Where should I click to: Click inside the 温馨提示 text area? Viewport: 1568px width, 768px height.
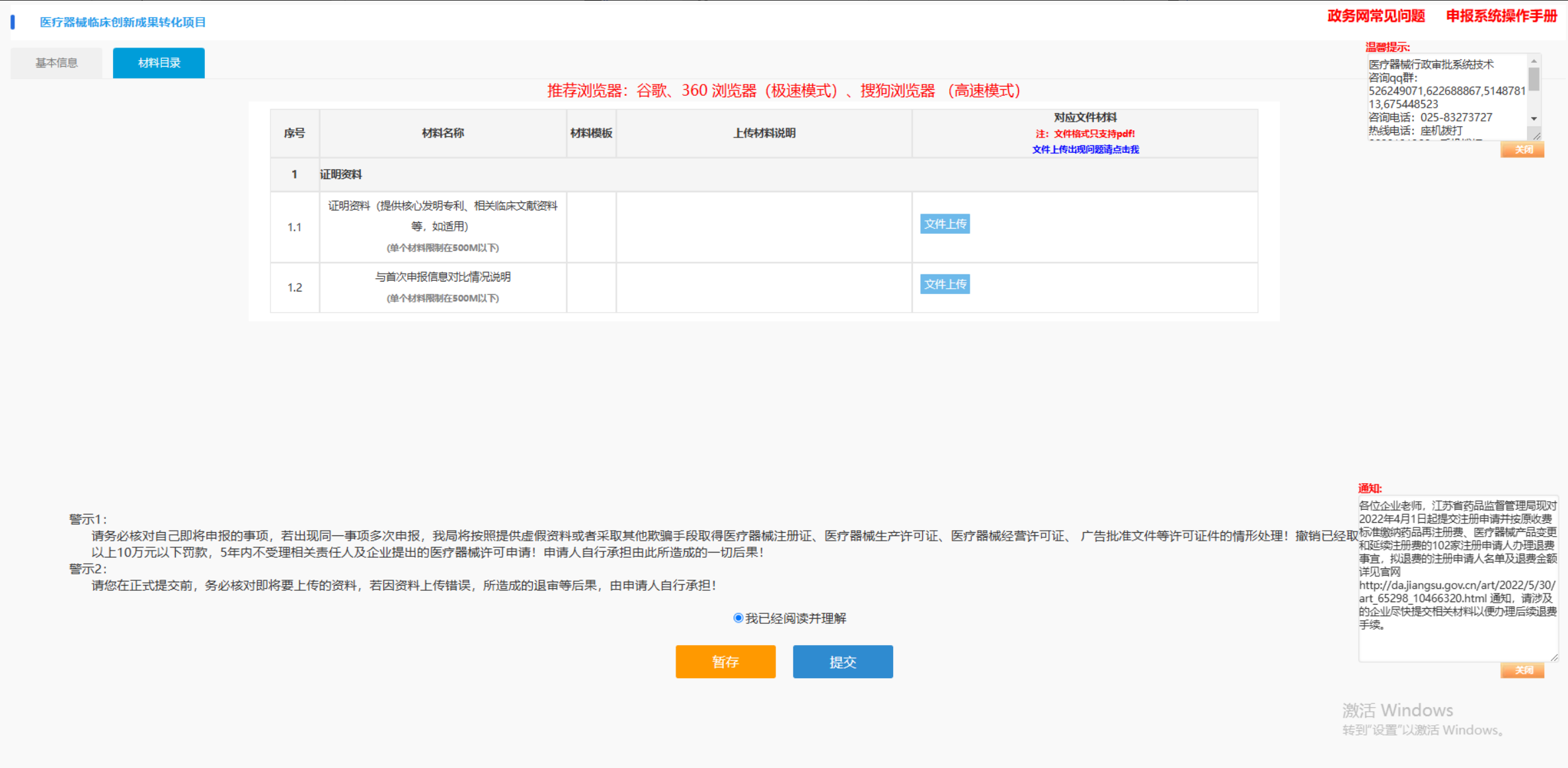coord(1448,97)
